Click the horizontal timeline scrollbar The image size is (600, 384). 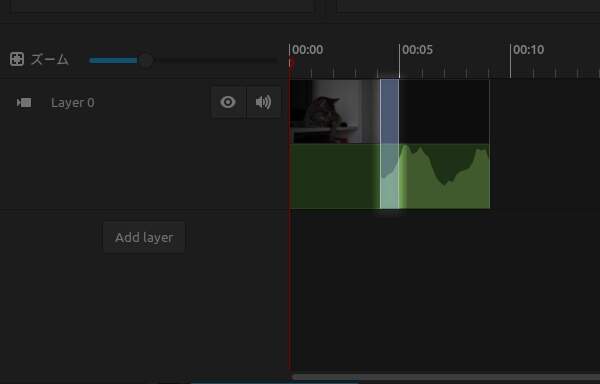(446, 377)
